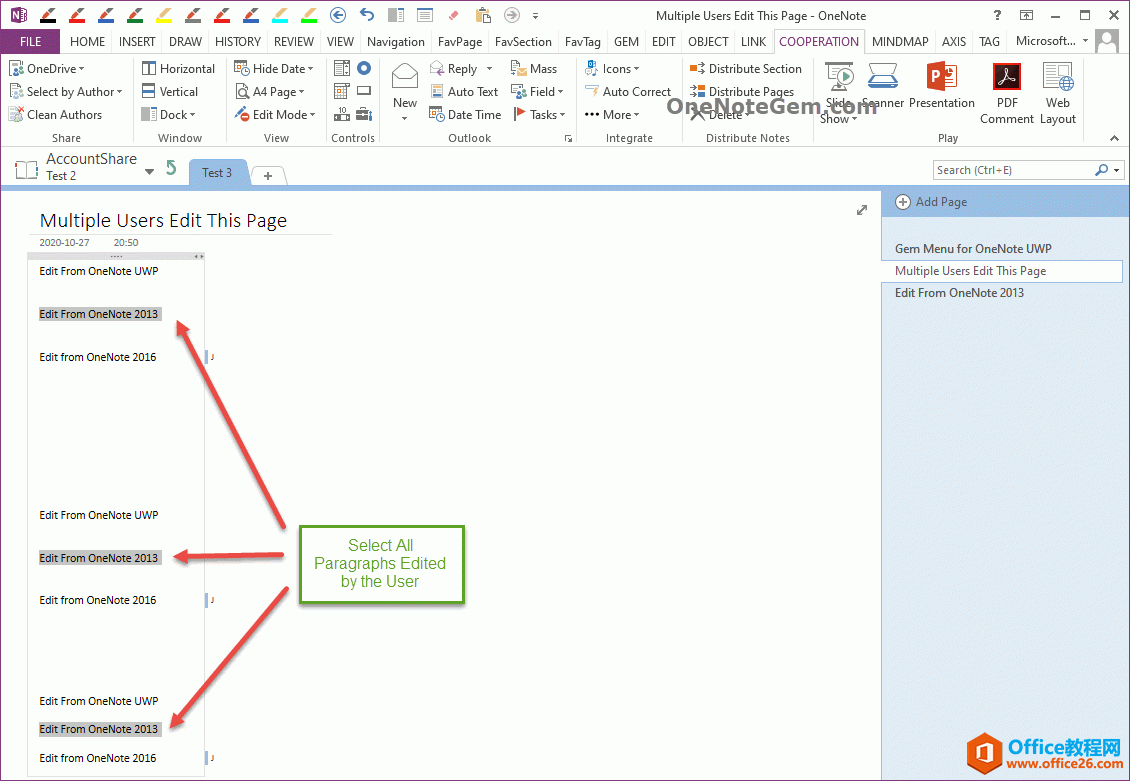The width and height of the screenshot is (1130, 781).
Task: Open the OneDrive dropdown
Action: coord(47,68)
